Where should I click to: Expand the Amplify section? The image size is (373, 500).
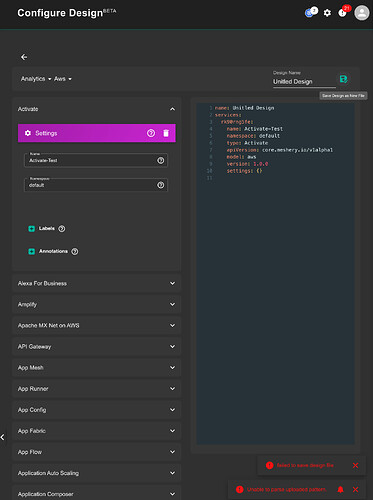97,304
